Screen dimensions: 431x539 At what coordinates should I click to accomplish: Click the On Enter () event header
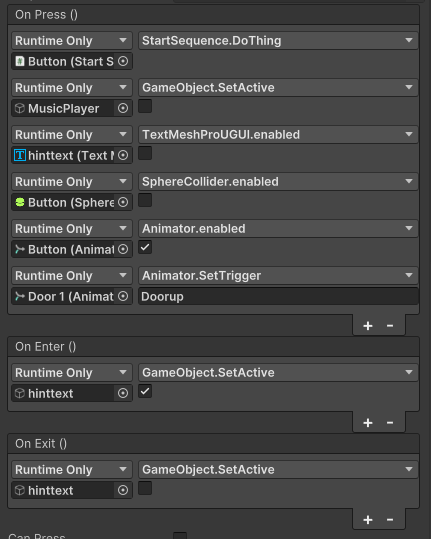213,346
